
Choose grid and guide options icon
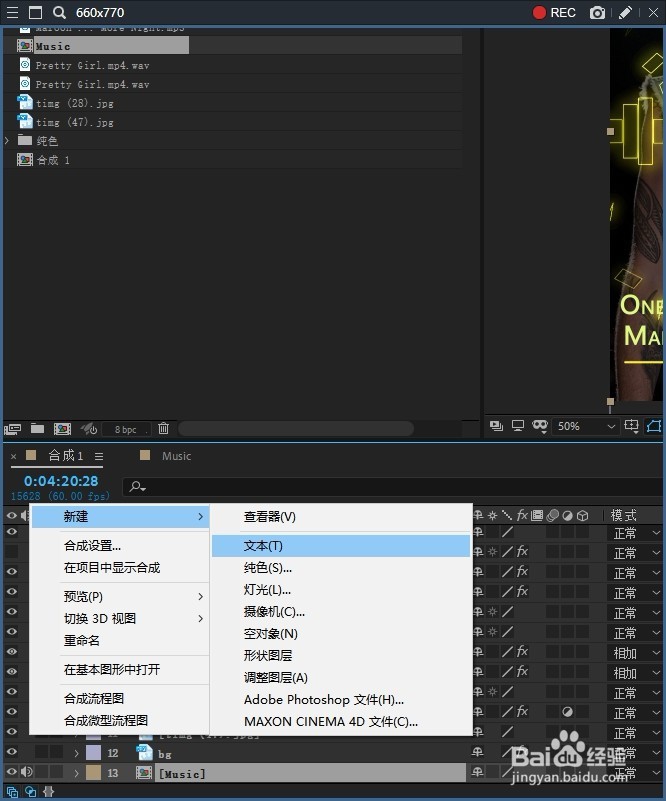632,426
